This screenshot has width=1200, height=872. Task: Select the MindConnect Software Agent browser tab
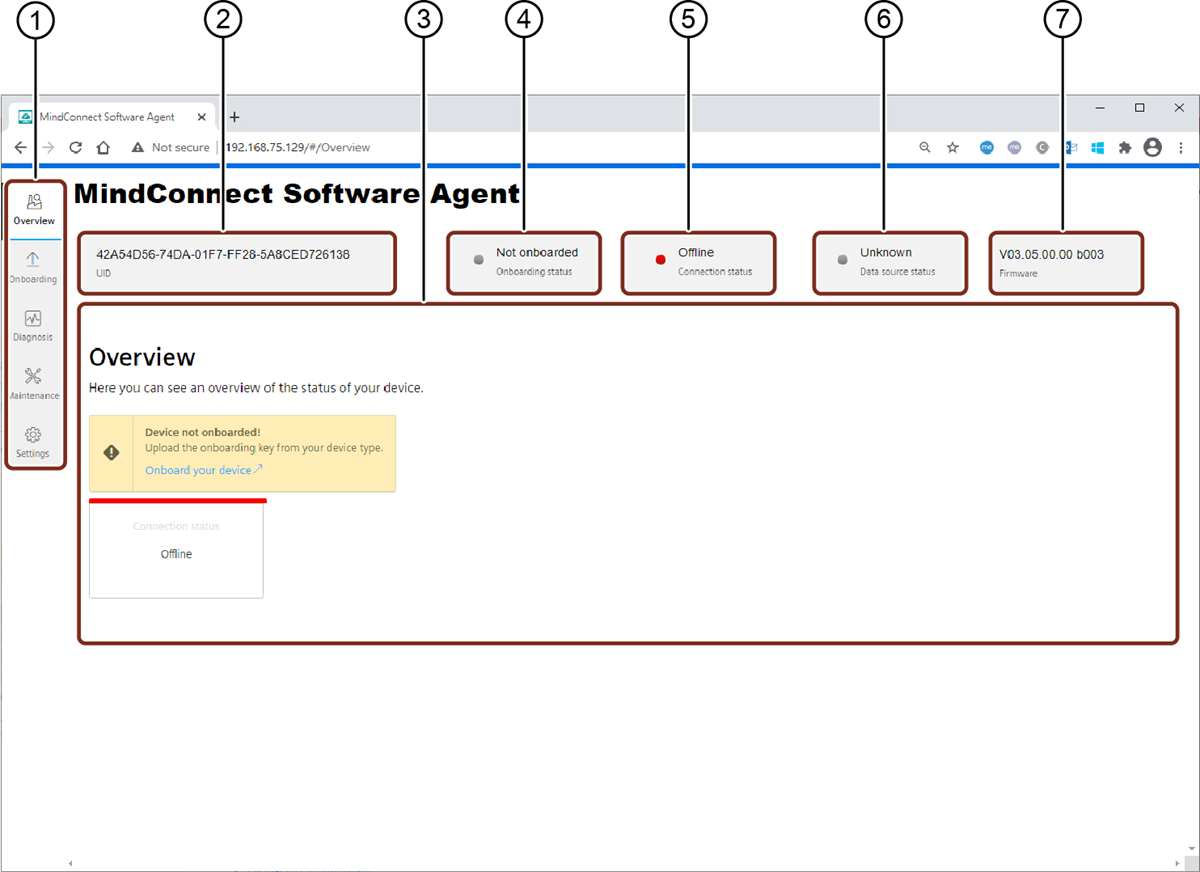(113, 117)
